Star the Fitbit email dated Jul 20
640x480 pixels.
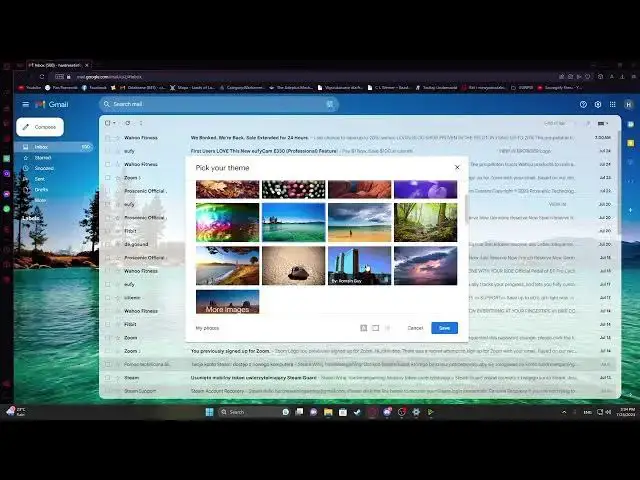(x=117, y=231)
